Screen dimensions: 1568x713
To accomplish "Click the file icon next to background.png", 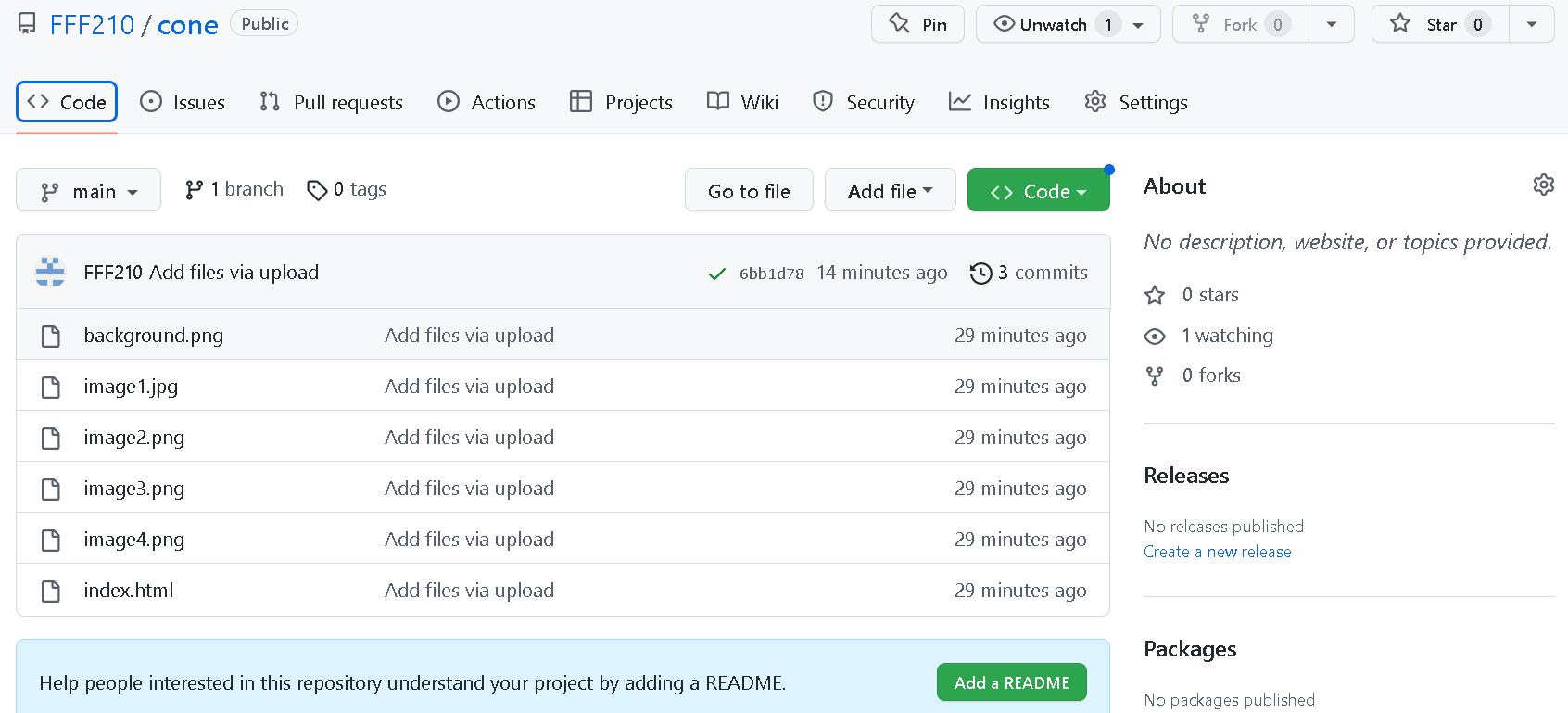I will coord(51,336).
